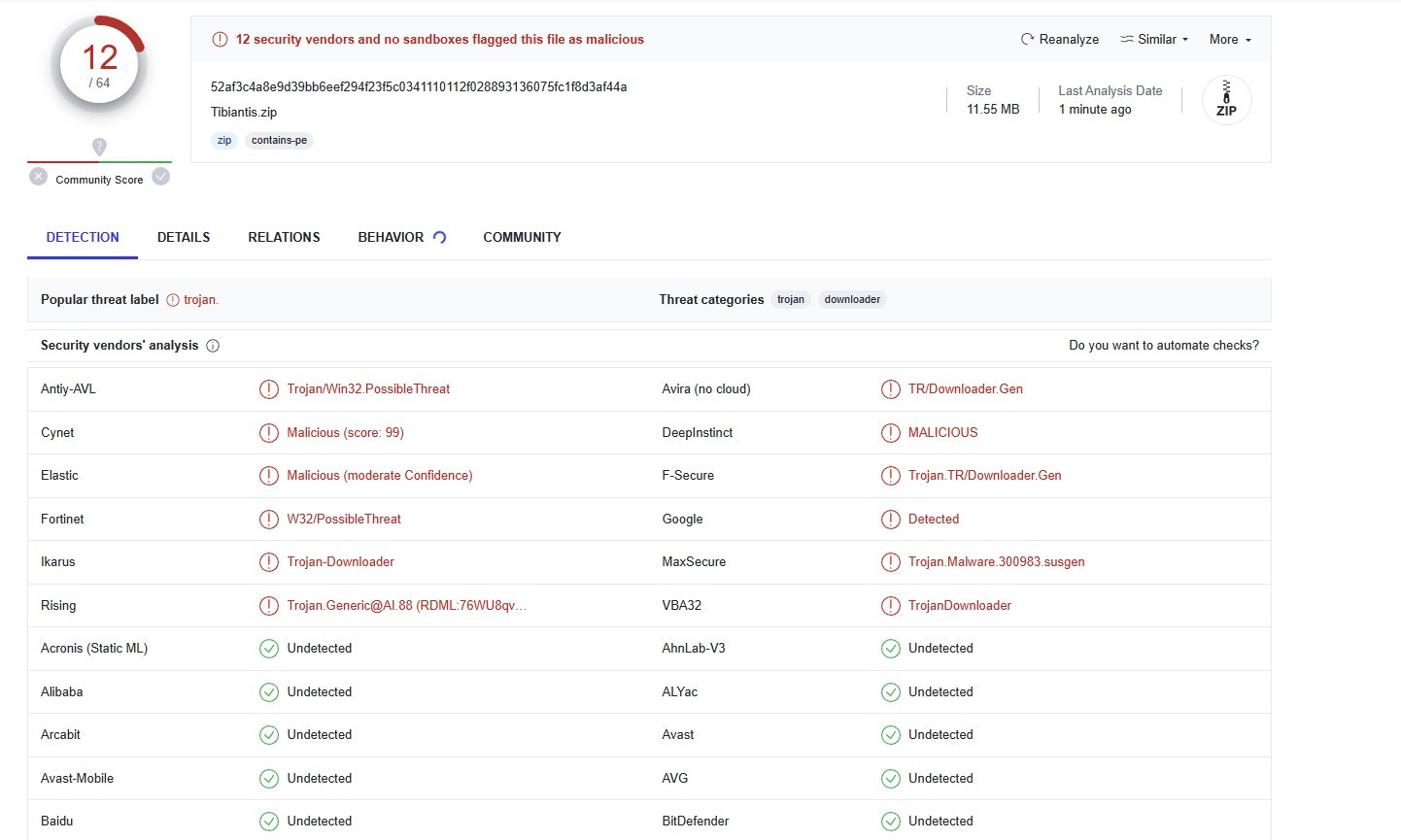Click the warning icon beside Trojan/Win32.PossibleThreat

269,389
